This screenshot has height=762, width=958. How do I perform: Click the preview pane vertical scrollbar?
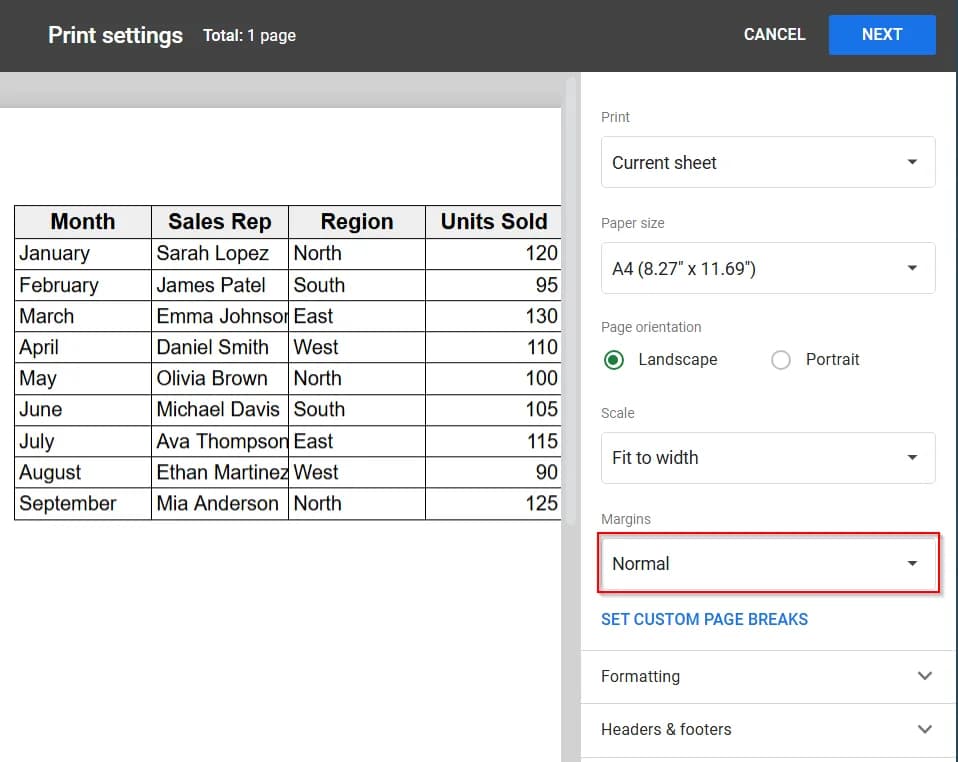[x=571, y=299]
